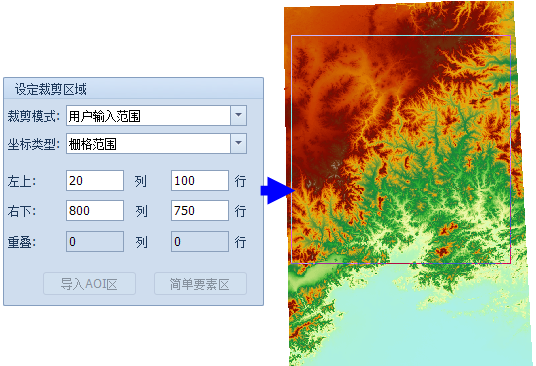Click the 设定裁剪区域 panel title
The height and width of the screenshot is (366, 536).
pyautogui.click(x=51, y=90)
